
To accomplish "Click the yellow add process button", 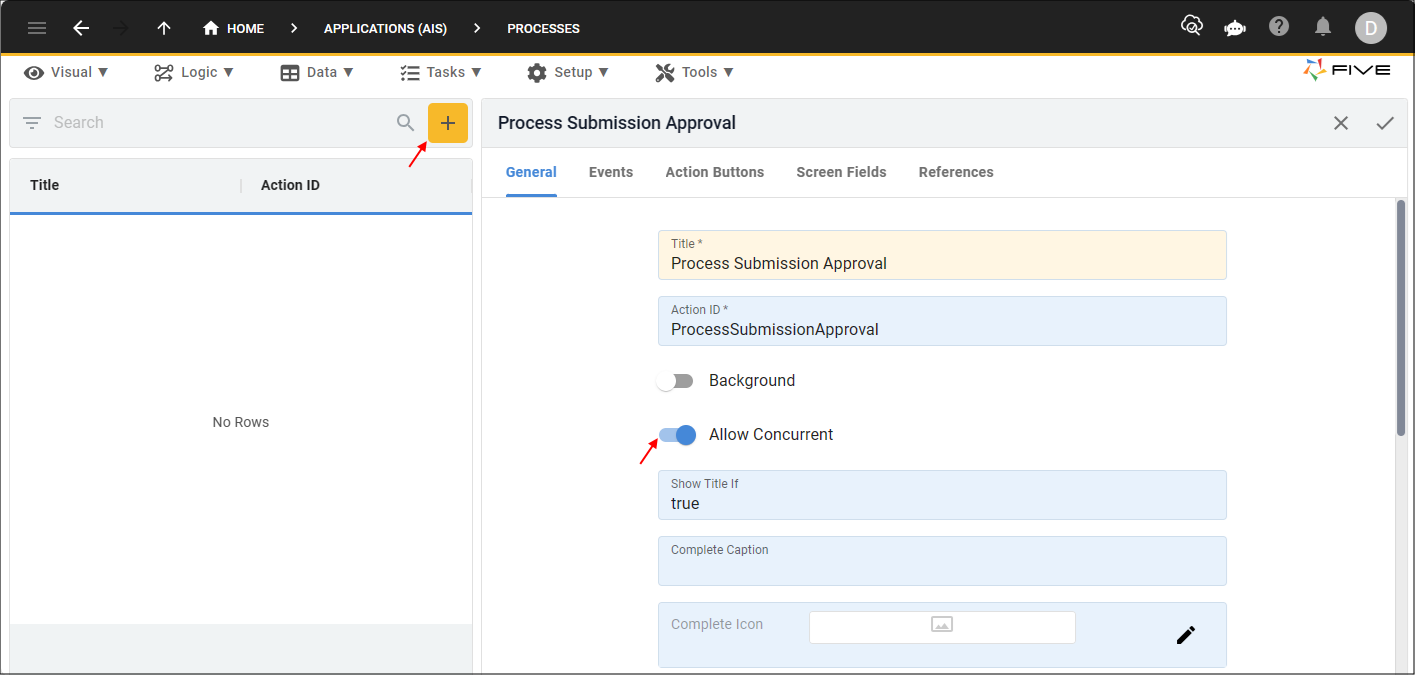I will click(x=447, y=122).
